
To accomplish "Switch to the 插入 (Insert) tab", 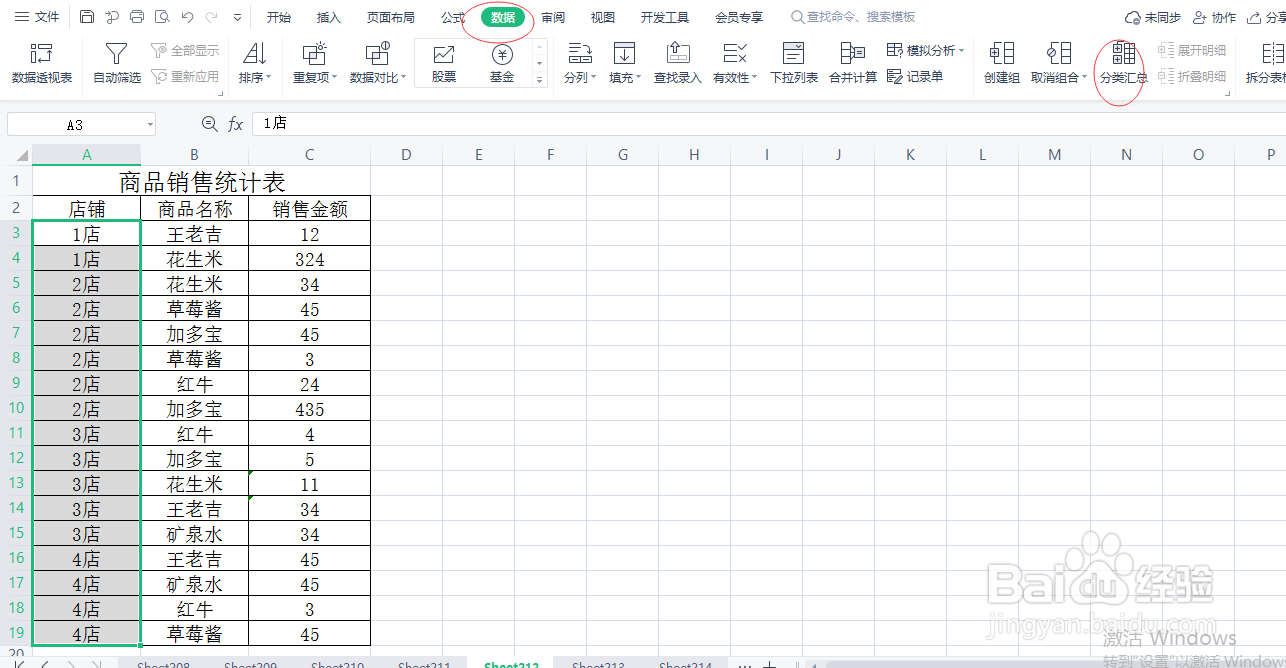I will tap(329, 18).
